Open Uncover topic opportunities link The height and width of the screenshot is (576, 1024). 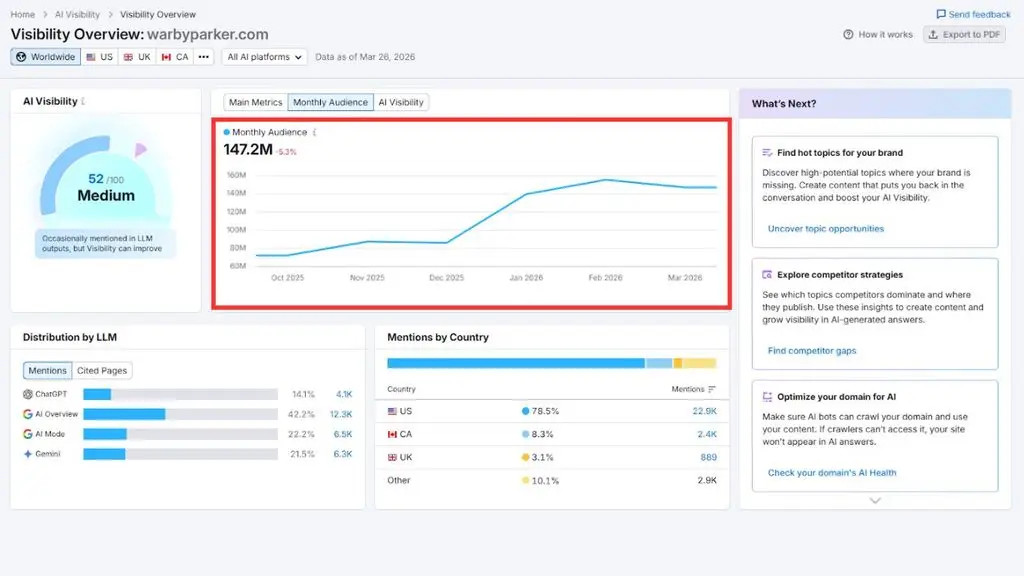point(825,229)
